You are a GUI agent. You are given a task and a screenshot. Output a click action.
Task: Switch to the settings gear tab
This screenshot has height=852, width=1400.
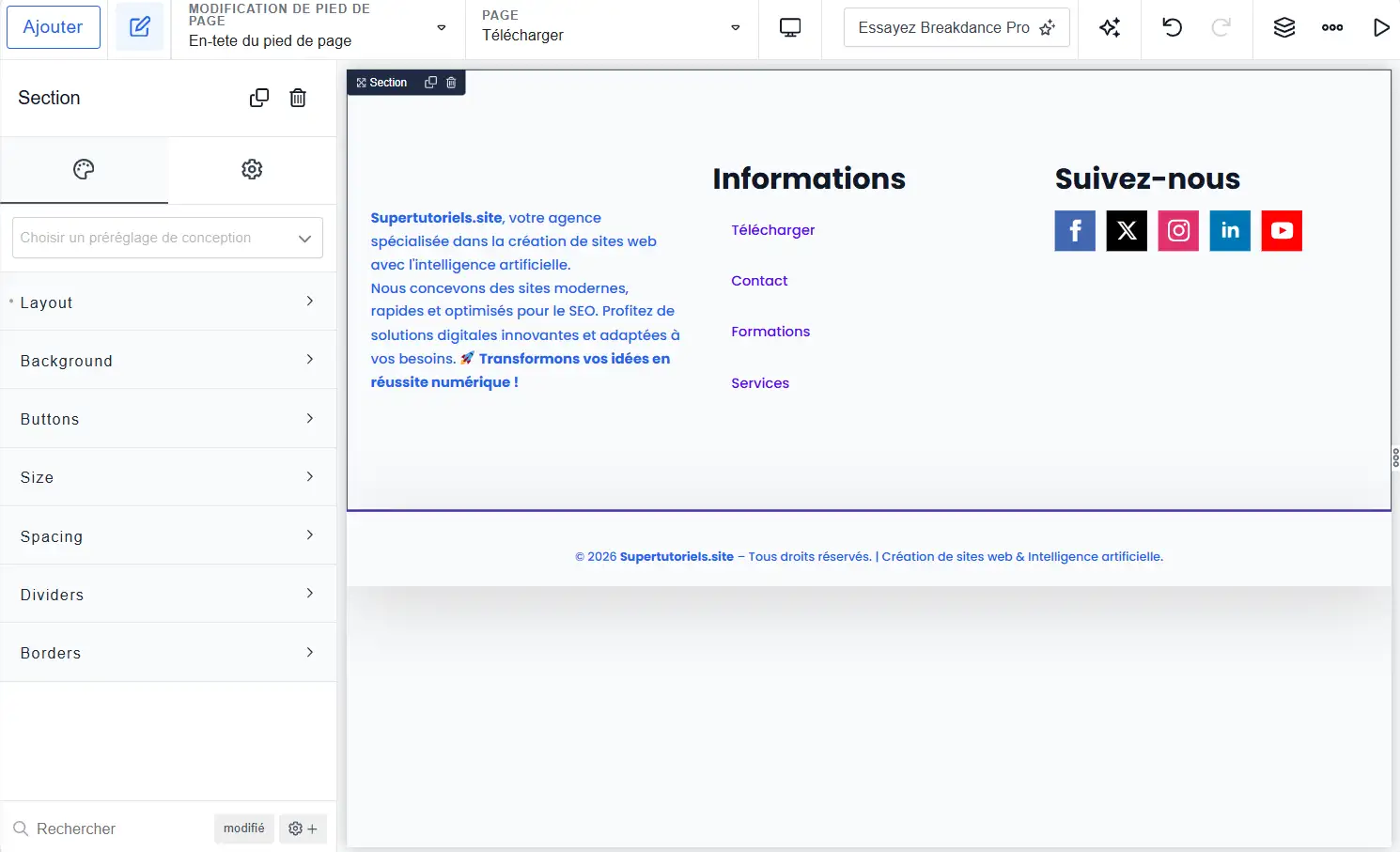[252, 169]
